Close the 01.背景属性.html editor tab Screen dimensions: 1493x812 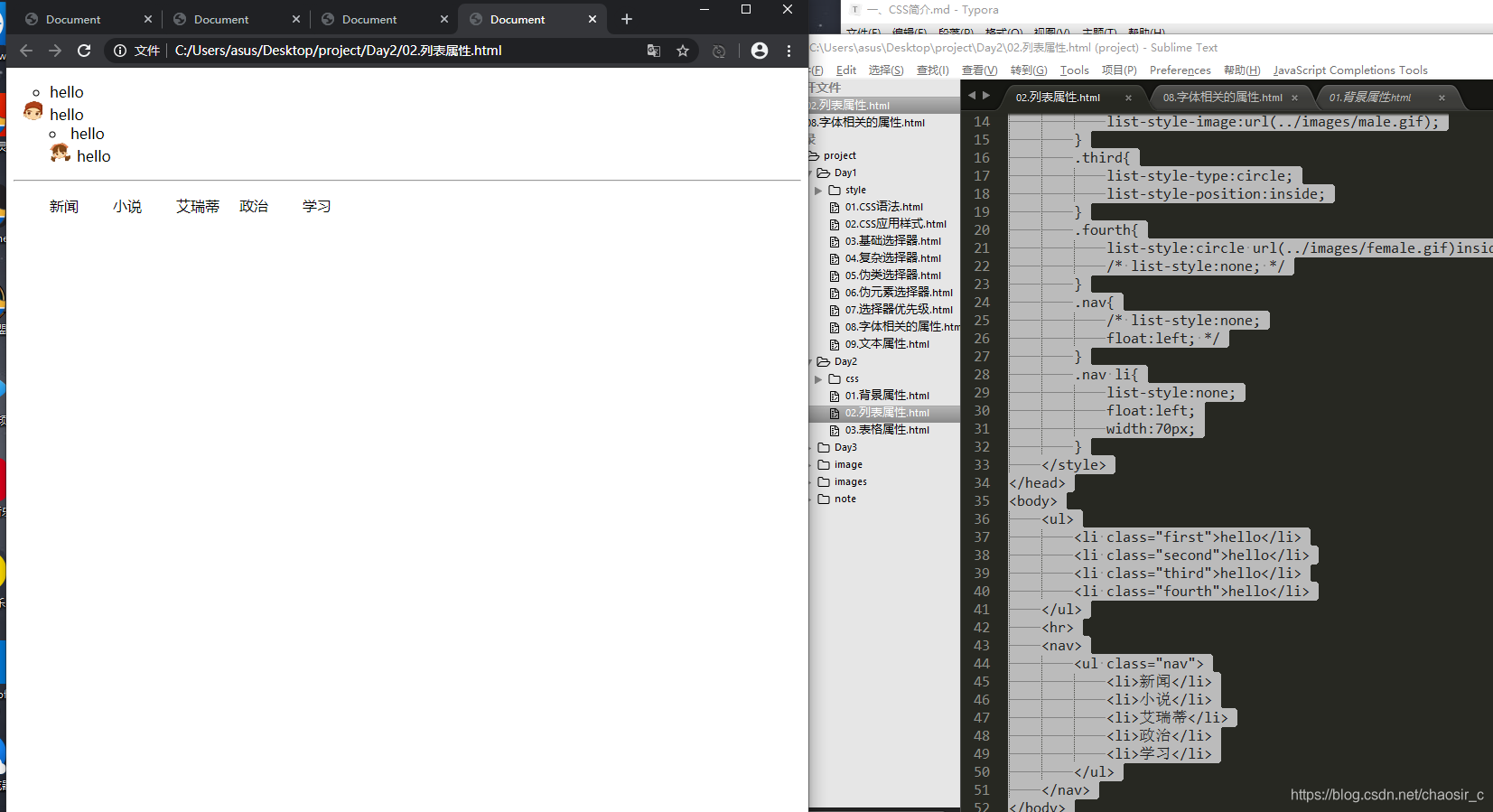coord(1442,98)
